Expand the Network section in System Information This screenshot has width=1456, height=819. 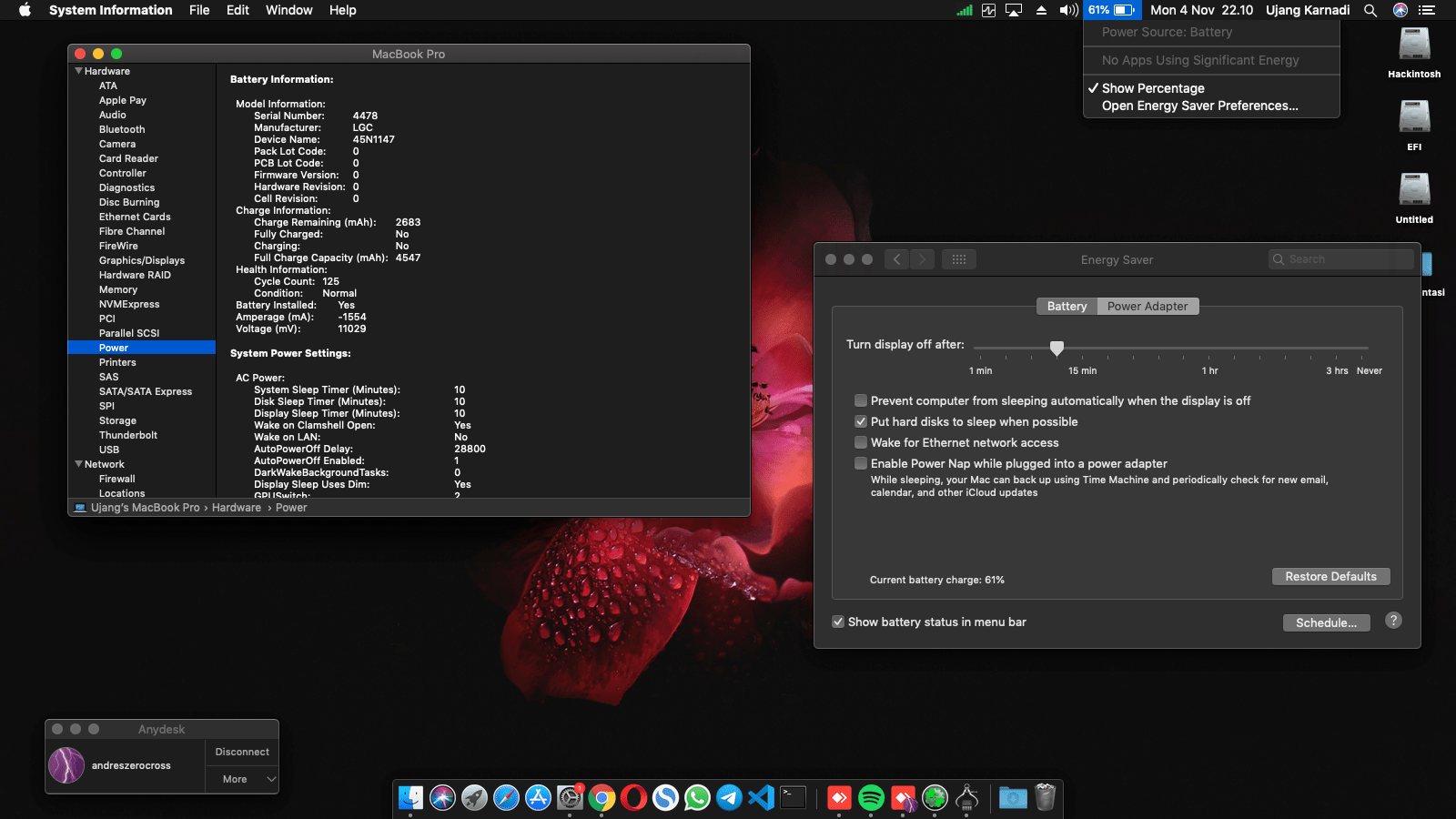(78, 464)
